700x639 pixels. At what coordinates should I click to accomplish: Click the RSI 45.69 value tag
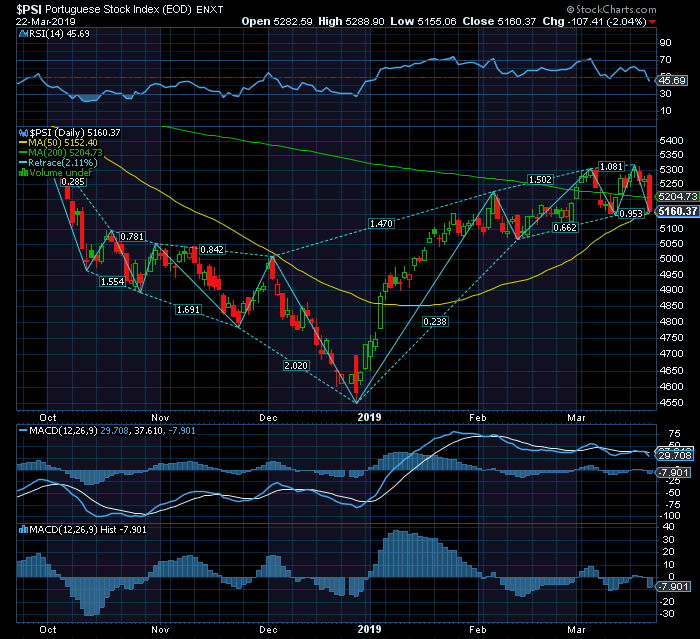(674, 80)
